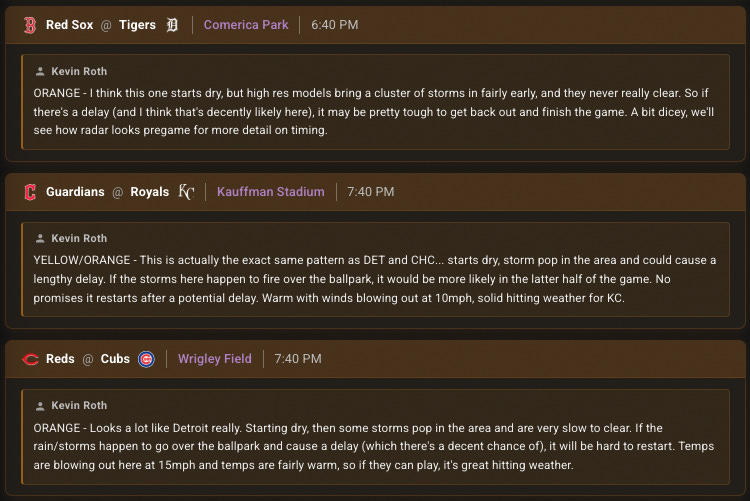Viewport: 750px width, 501px height.
Task: Click the YELLOW/ORANGE Kansas City weather note
Action: pyautogui.click(x=375, y=279)
